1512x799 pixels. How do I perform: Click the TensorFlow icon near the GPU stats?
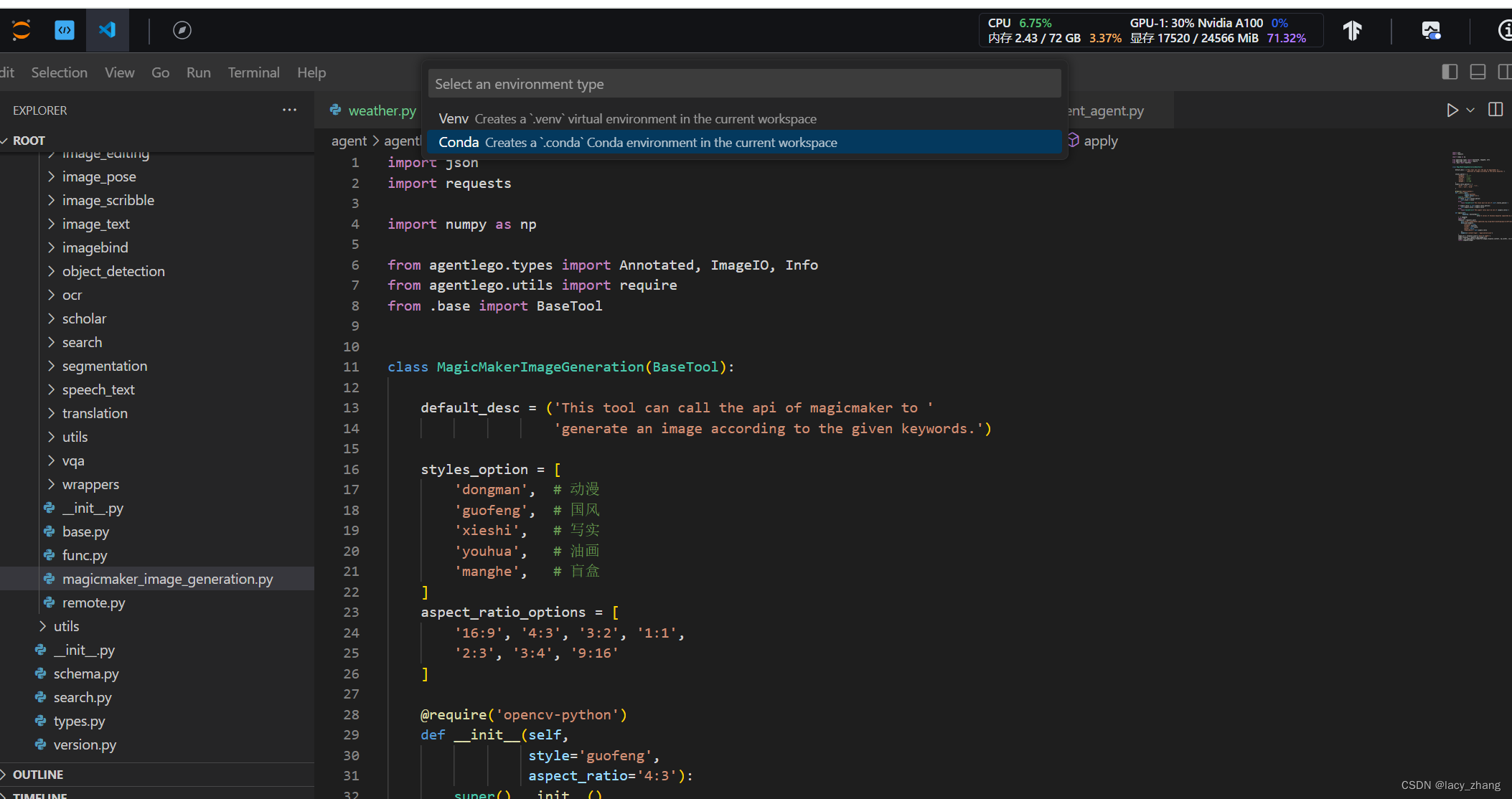pyautogui.click(x=1352, y=31)
